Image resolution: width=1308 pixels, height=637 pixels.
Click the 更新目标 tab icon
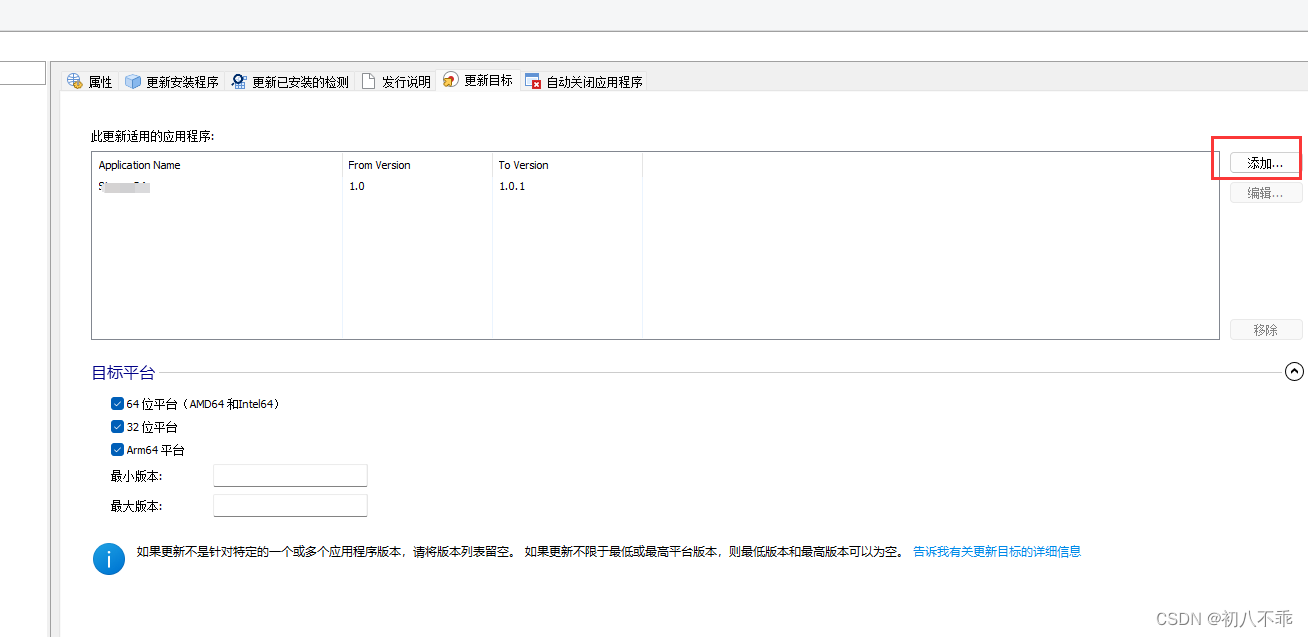[451, 80]
